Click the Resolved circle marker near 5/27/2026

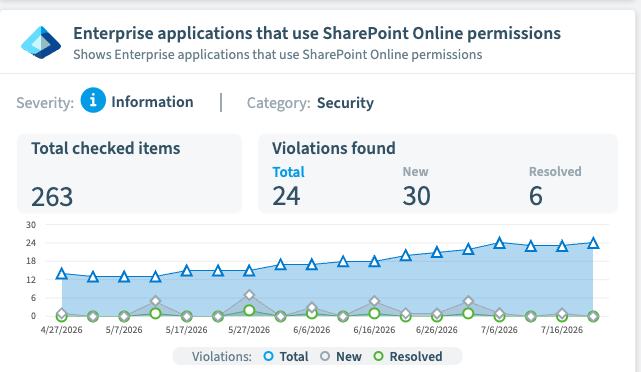tap(249, 310)
